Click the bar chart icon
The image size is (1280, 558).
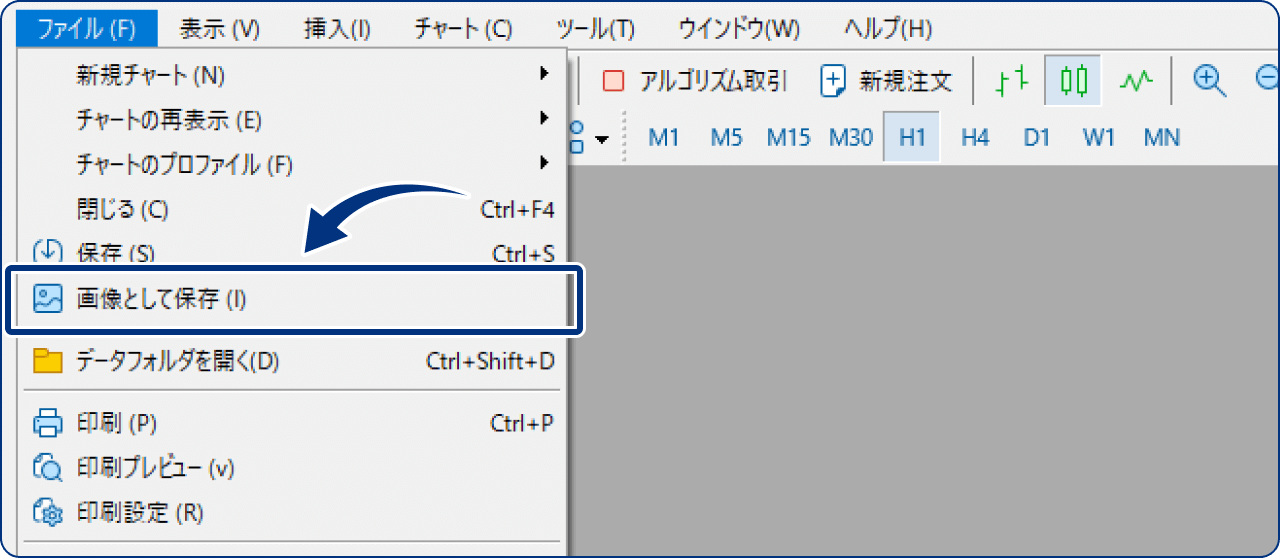tap(1012, 81)
